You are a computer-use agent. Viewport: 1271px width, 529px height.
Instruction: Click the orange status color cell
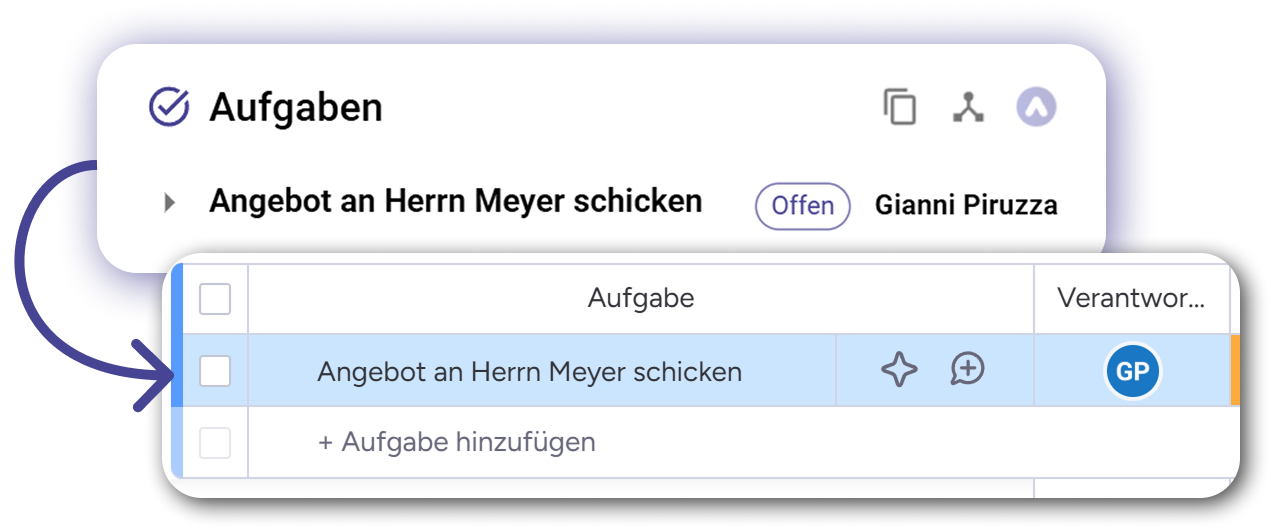pos(1235,371)
